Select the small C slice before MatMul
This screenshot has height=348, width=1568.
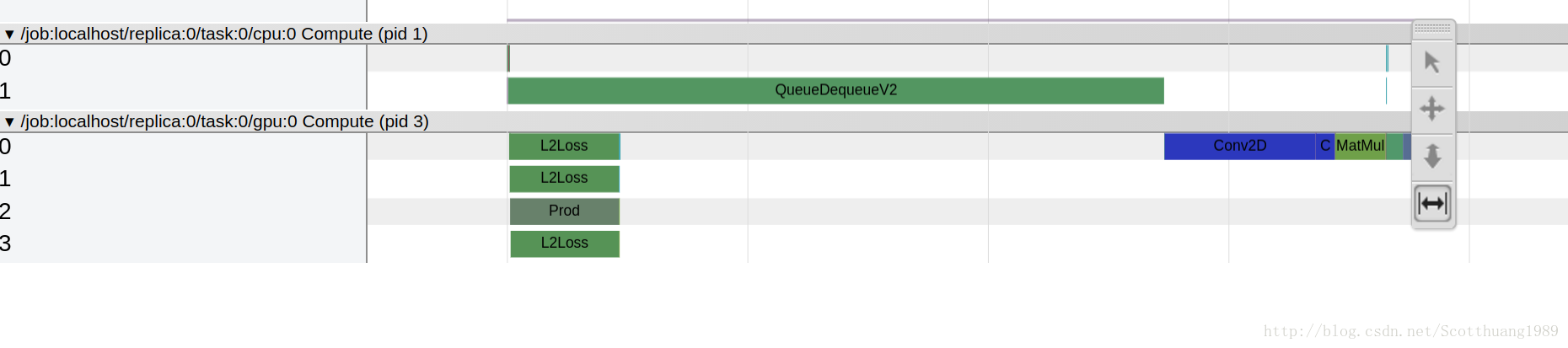tap(1325, 146)
